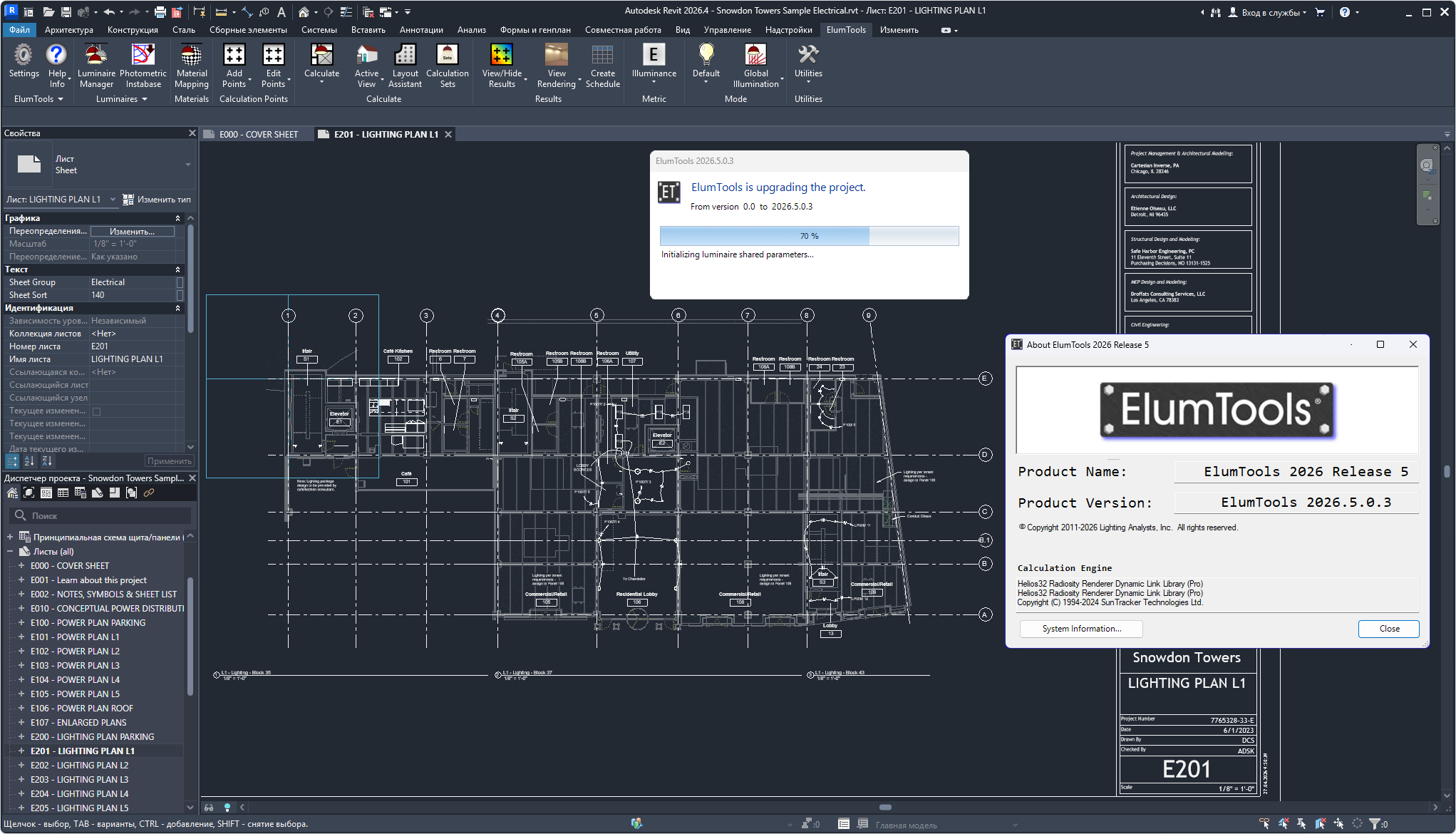Click Изменить тип button
Viewport: 1456px width, 834px height.
[x=157, y=200]
